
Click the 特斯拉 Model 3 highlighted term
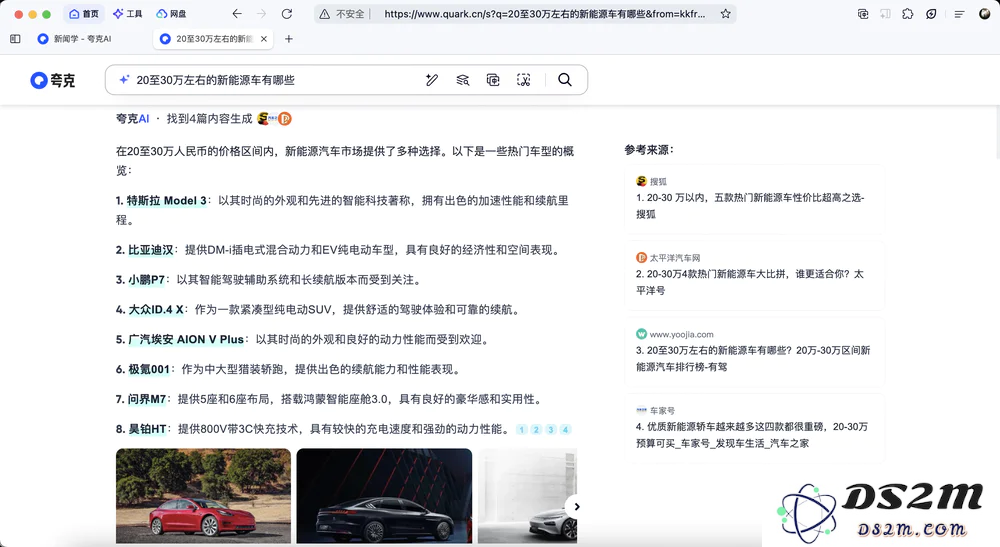[x=166, y=201]
